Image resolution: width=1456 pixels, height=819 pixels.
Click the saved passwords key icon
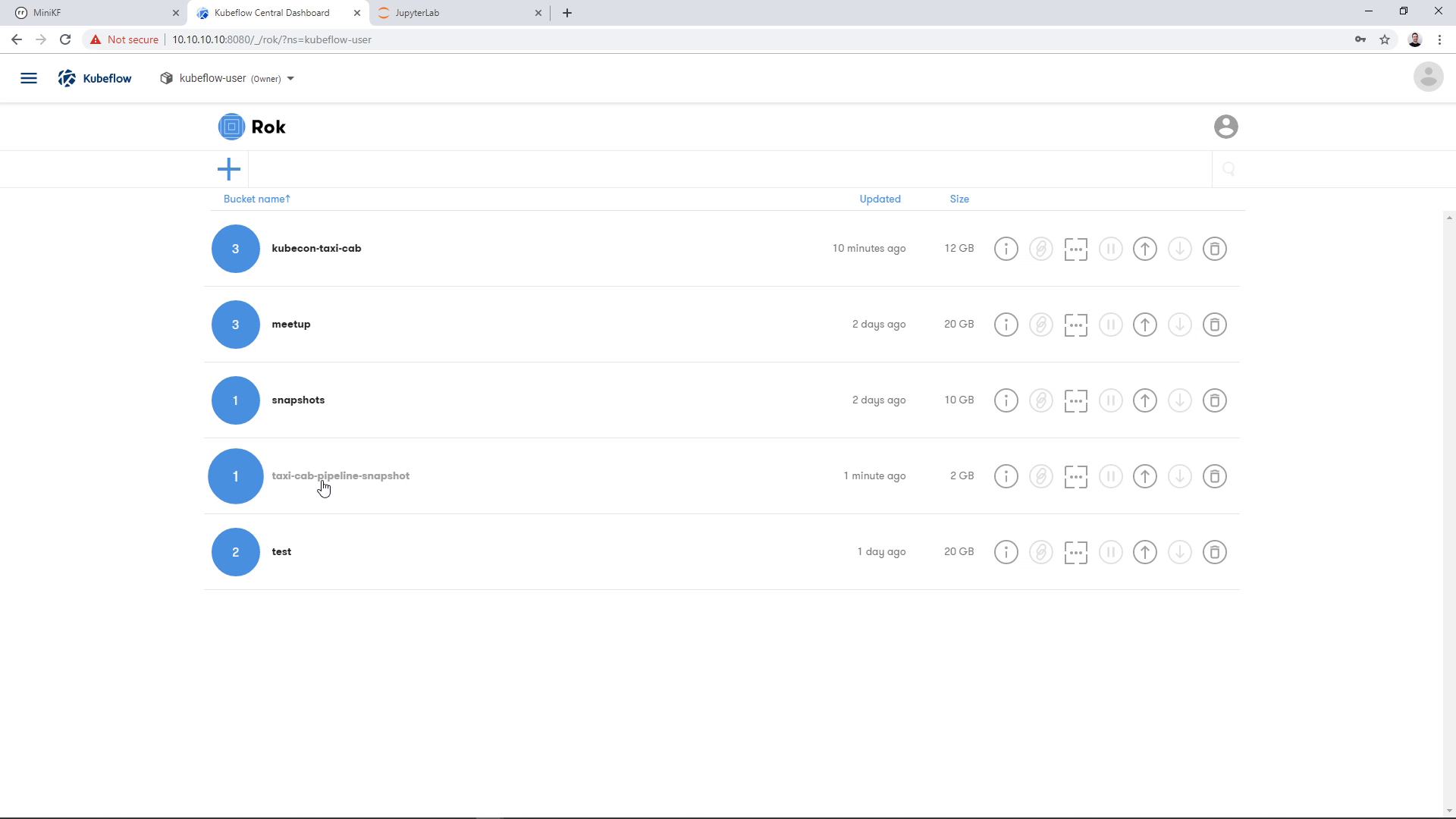(1360, 39)
